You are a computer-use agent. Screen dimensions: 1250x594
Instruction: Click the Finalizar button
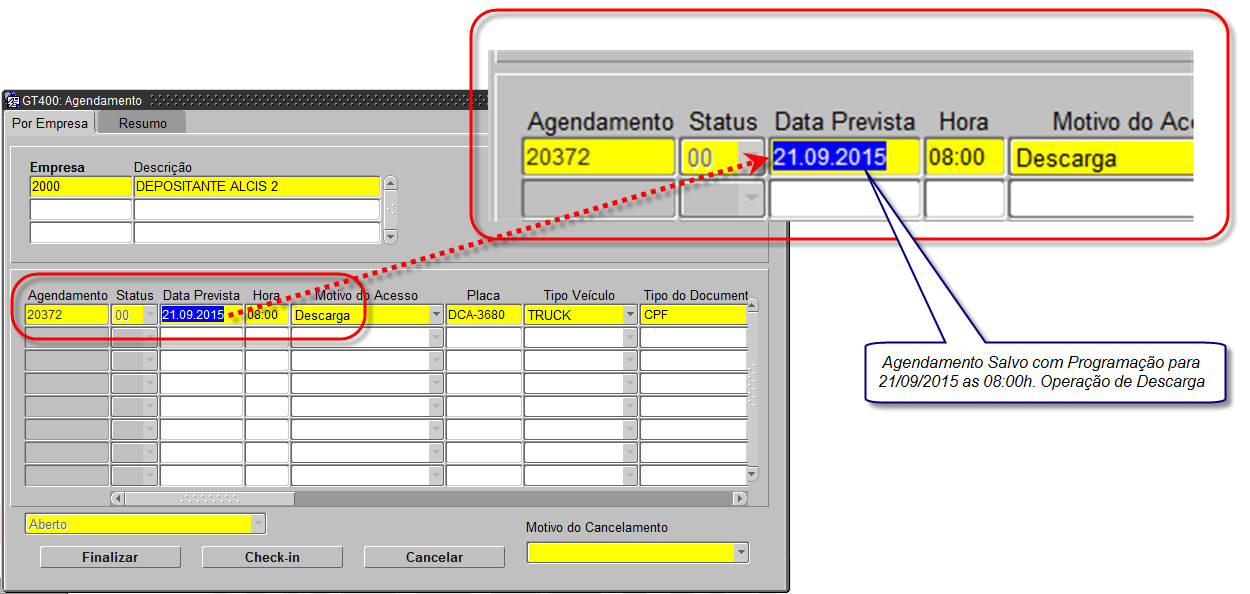[110, 557]
